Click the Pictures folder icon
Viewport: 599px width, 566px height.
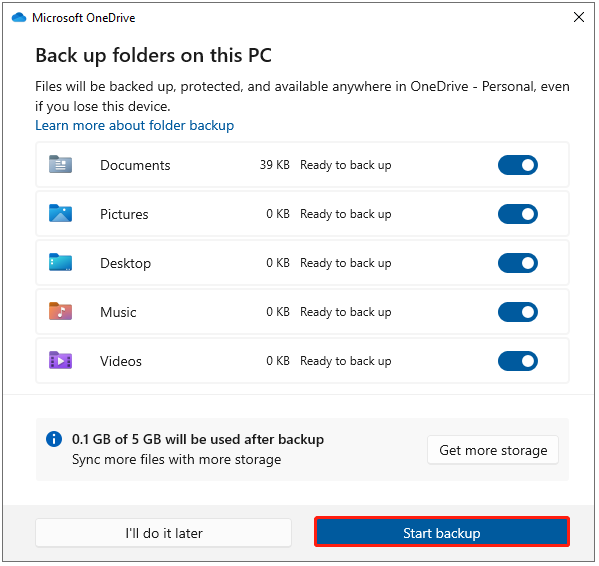pyautogui.click(x=60, y=213)
